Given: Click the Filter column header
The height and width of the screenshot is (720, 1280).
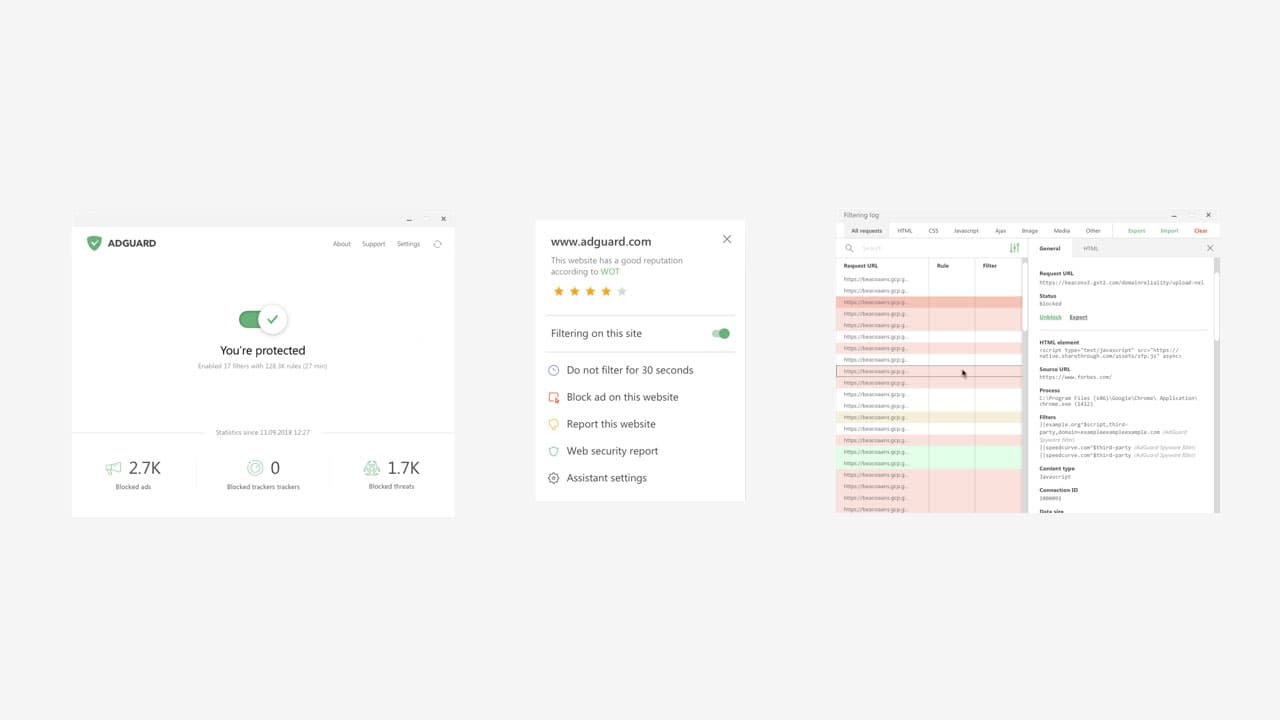Looking at the screenshot, I should pos(990,266).
